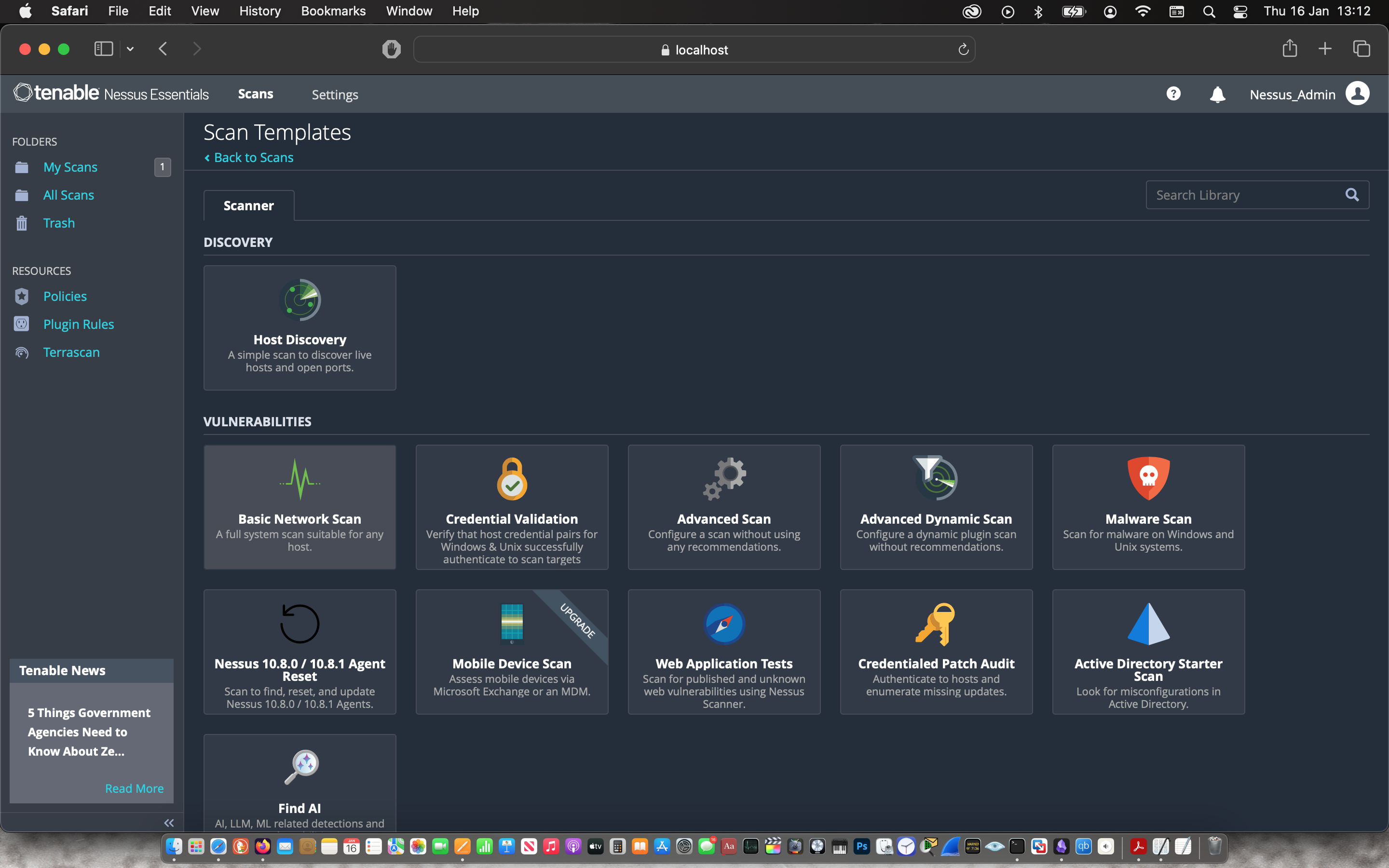The height and width of the screenshot is (868, 1389).
Task: Open the notifications bell icon
Action: (x=1217, y=95)
